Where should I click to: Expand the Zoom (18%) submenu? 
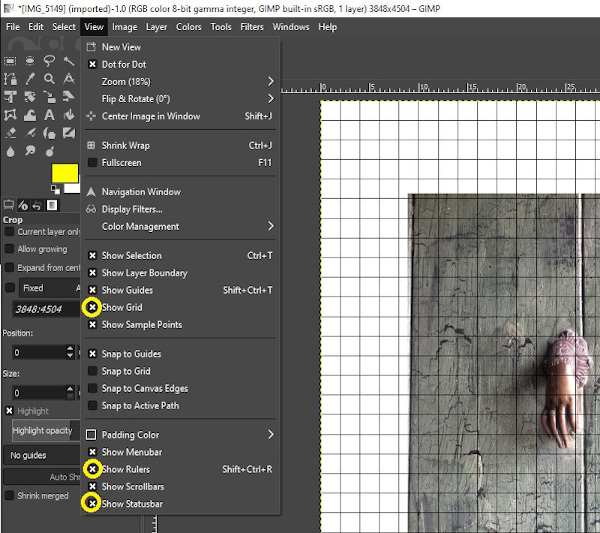pos(180,81)
